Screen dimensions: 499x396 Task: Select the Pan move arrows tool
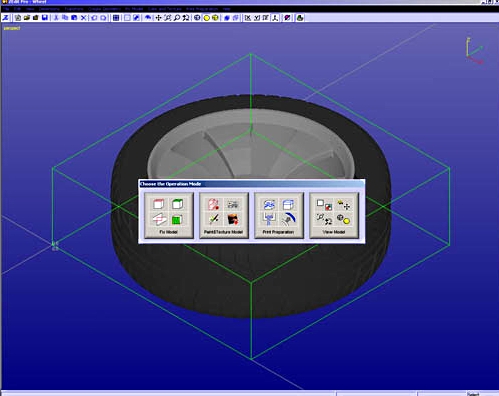(158, 18)
